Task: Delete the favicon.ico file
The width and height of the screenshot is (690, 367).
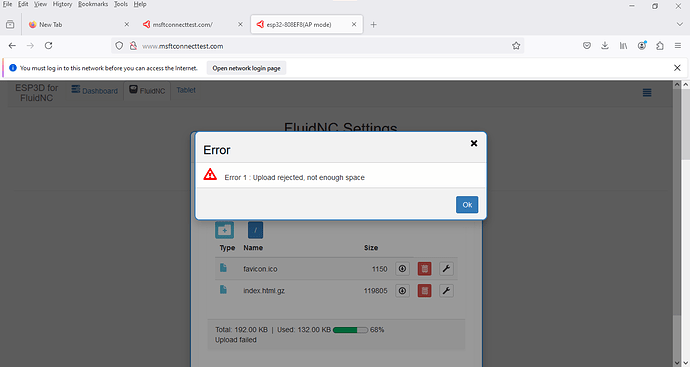Action: (424, 269)
